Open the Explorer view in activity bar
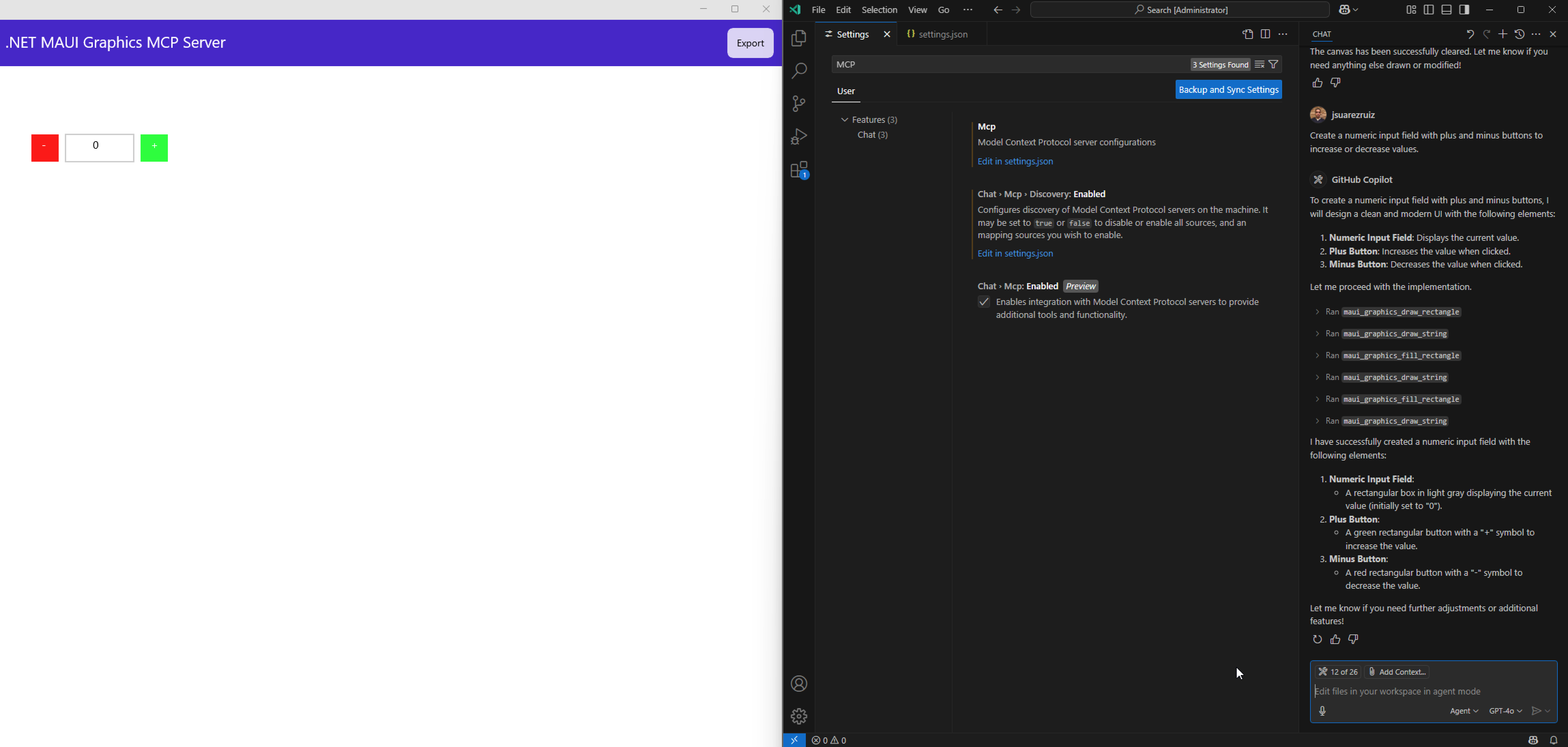The image size is (1568, 747). tap(799, 39)
